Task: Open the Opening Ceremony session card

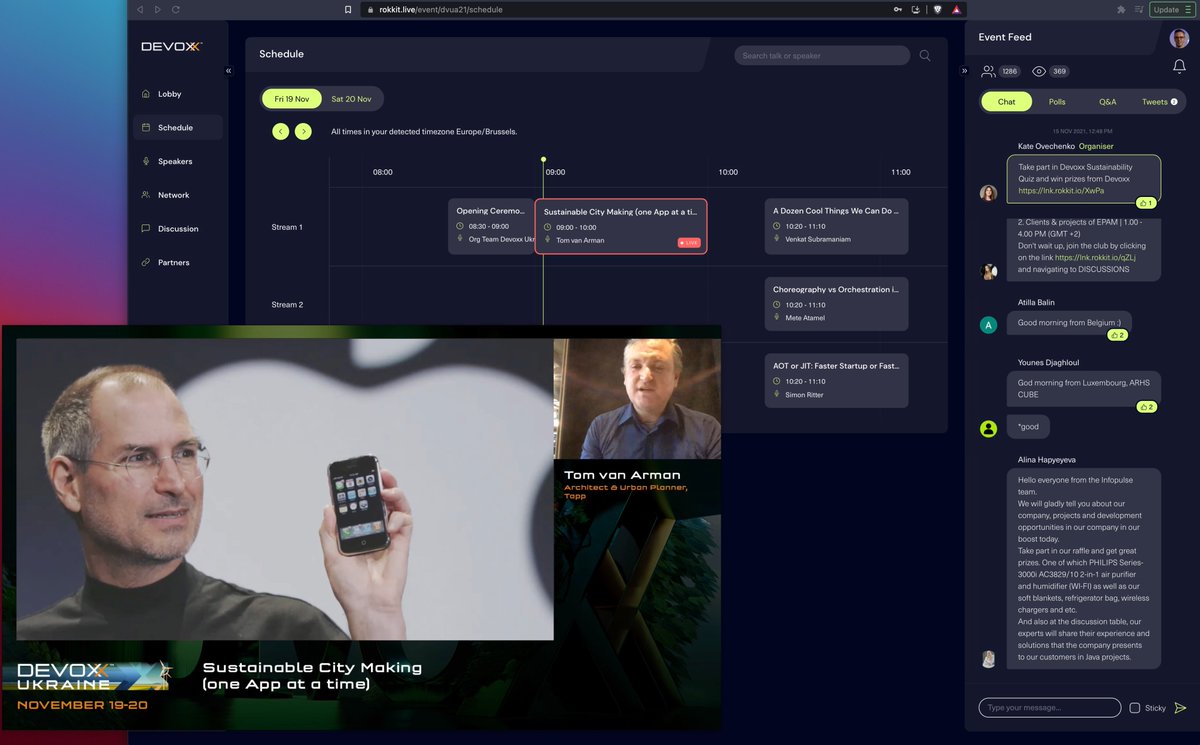Action: (491, 226)
